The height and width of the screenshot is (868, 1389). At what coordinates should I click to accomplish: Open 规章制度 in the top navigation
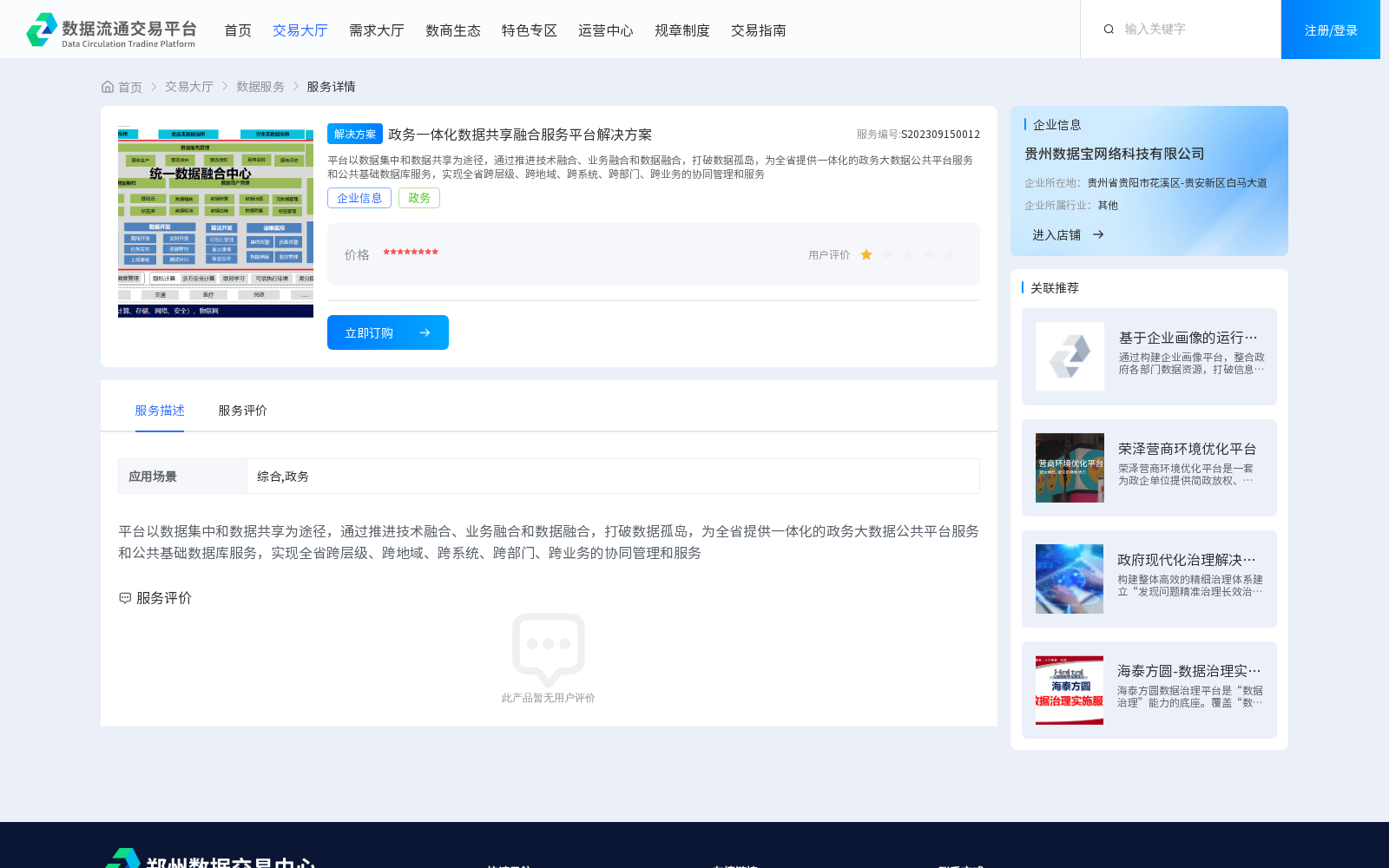point(682,30)
